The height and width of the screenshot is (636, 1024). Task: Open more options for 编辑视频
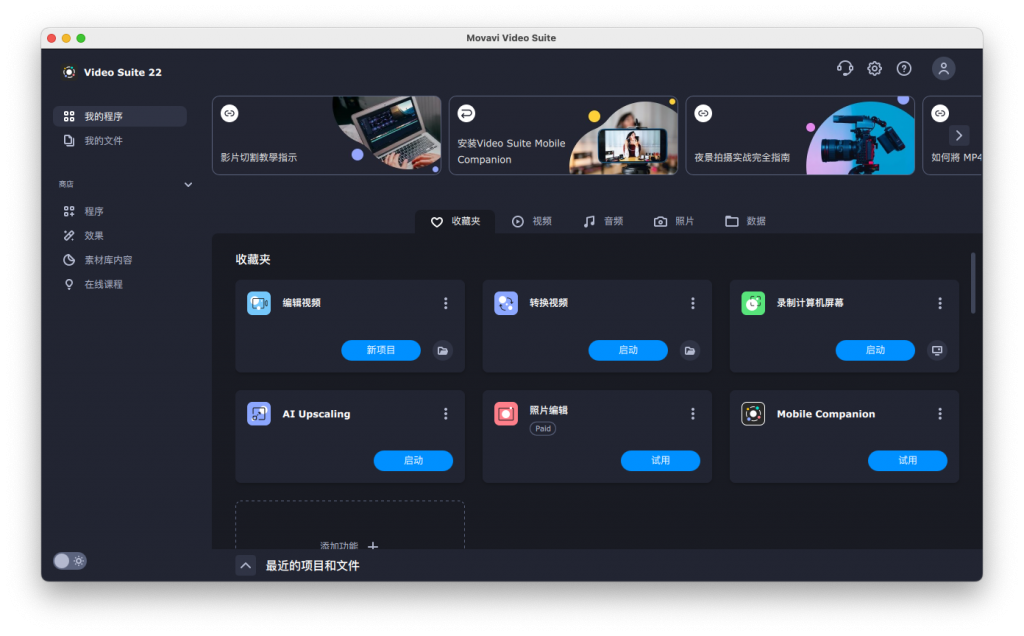pyautogui.click(x=445, y=303)
